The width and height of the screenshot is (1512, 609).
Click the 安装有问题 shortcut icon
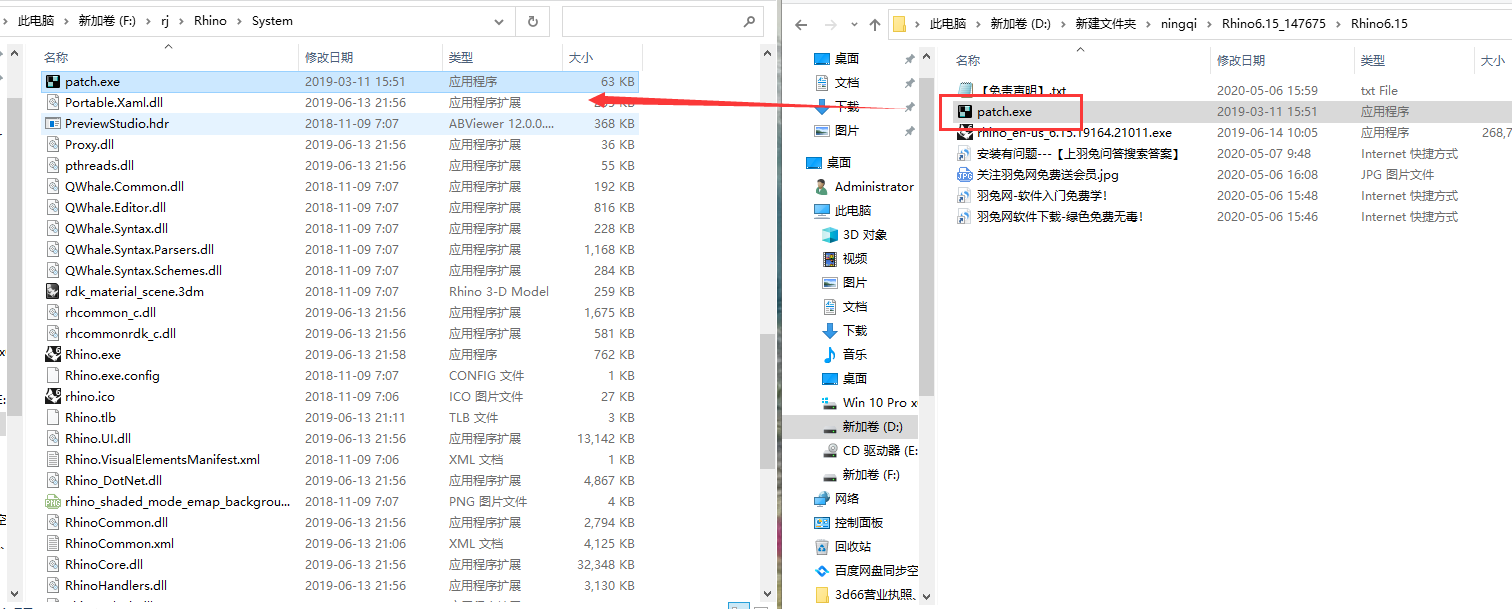965,153
